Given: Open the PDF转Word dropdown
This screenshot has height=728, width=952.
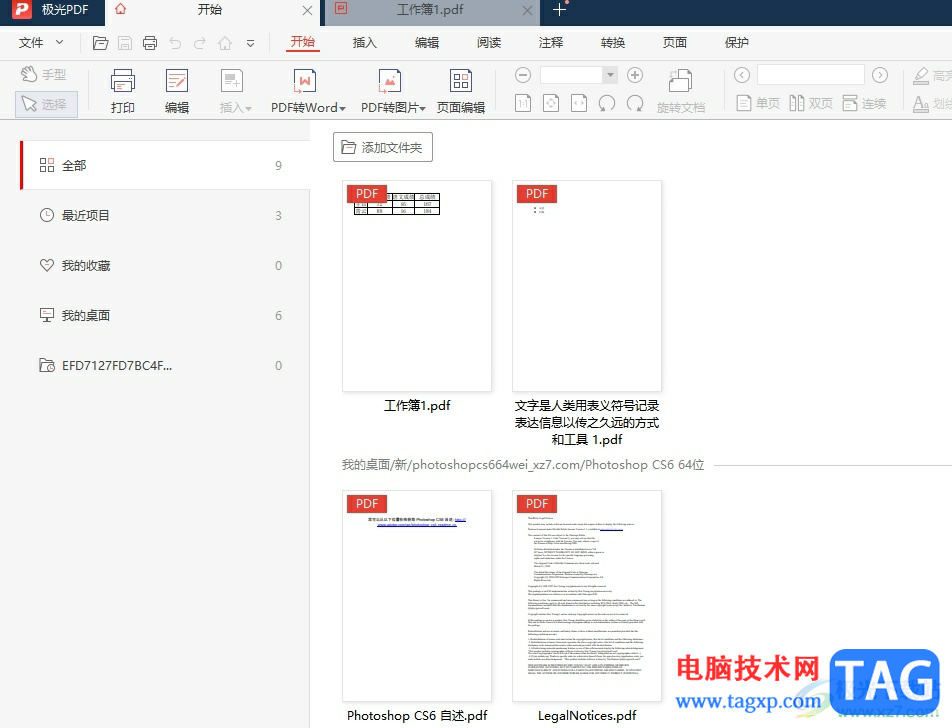Looking at the screenshot, I should point(308,91).
